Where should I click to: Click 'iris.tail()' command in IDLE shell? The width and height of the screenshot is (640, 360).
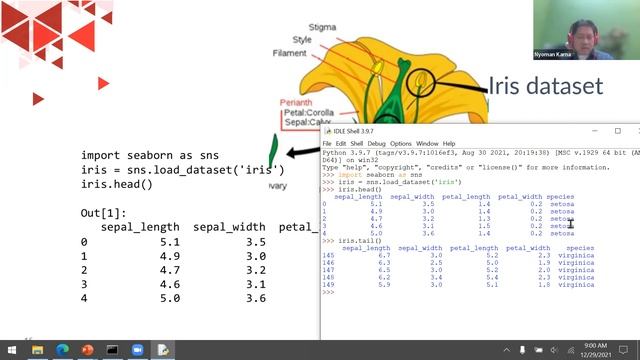[360, 241]
